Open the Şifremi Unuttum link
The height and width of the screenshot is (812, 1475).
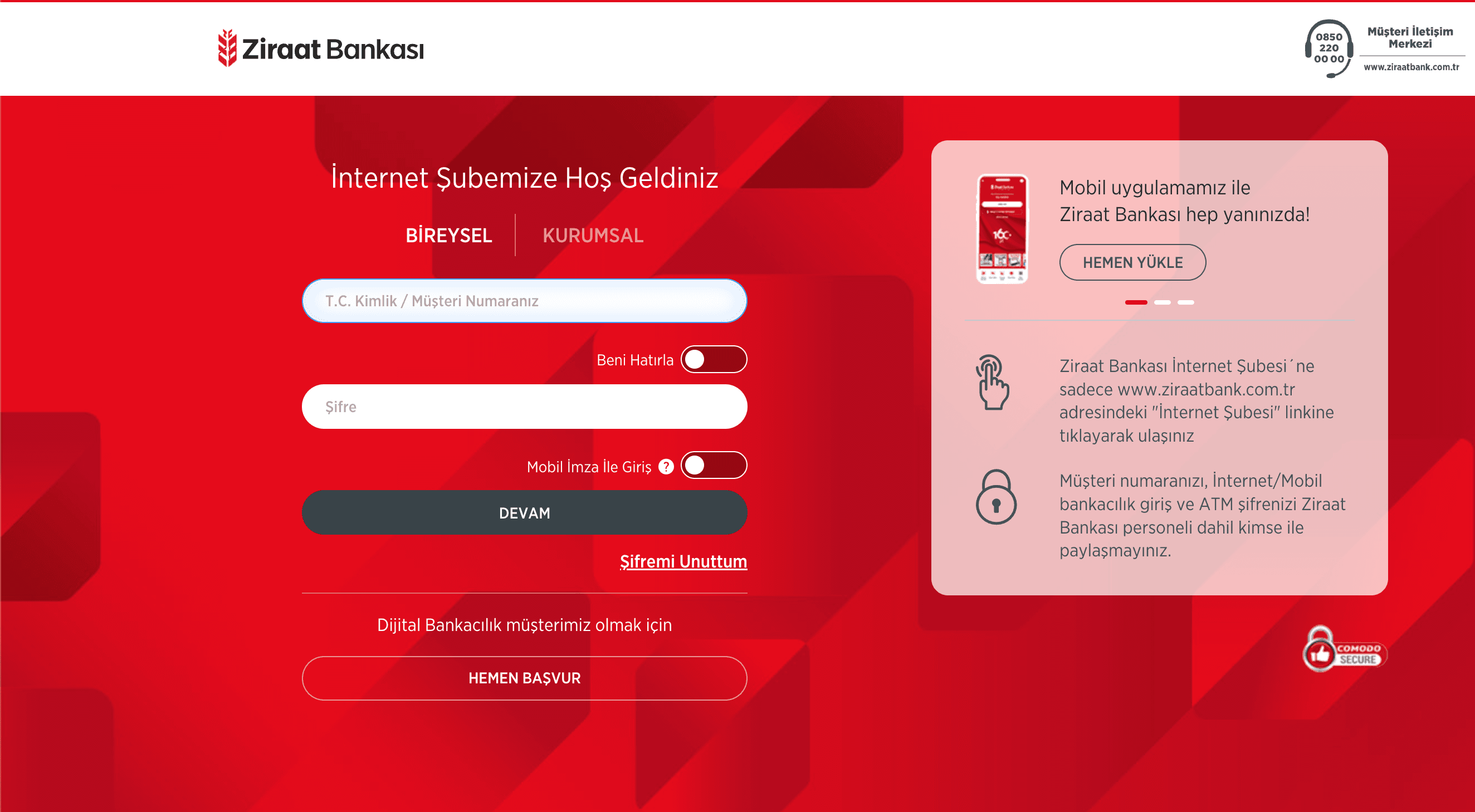683,561
